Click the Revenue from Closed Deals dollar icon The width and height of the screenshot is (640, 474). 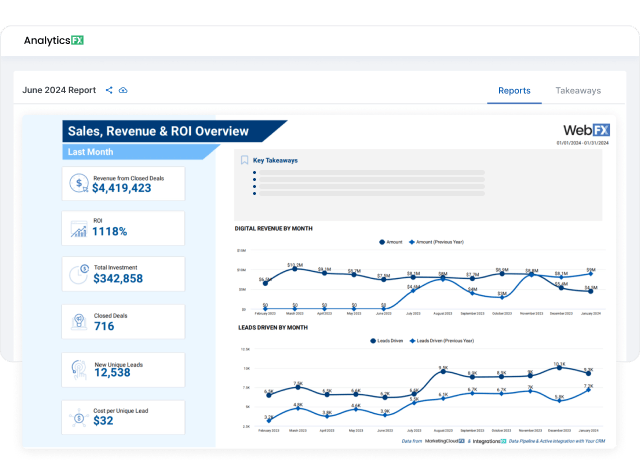(78, 183)
